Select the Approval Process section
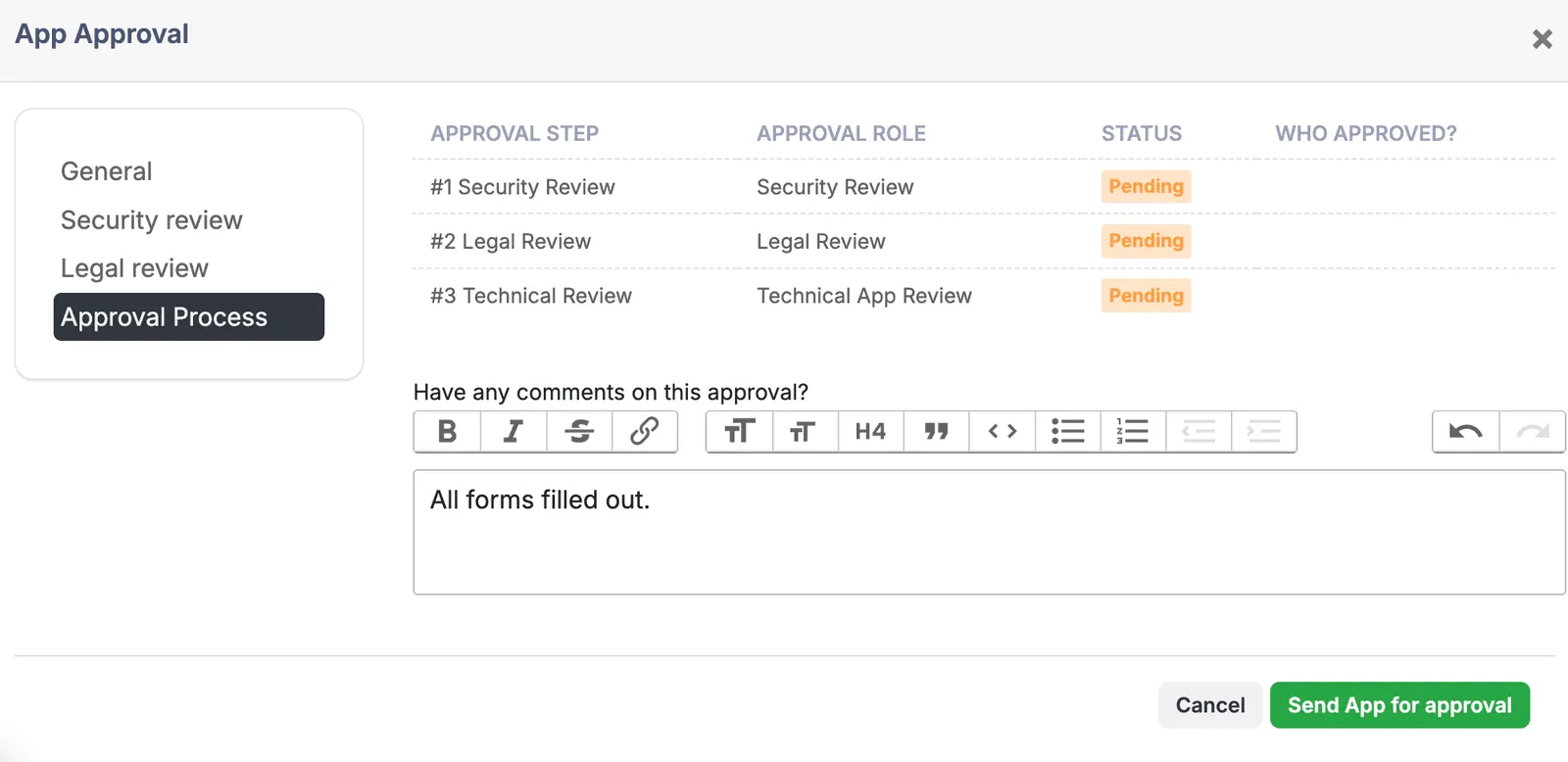 coord(189,317)
